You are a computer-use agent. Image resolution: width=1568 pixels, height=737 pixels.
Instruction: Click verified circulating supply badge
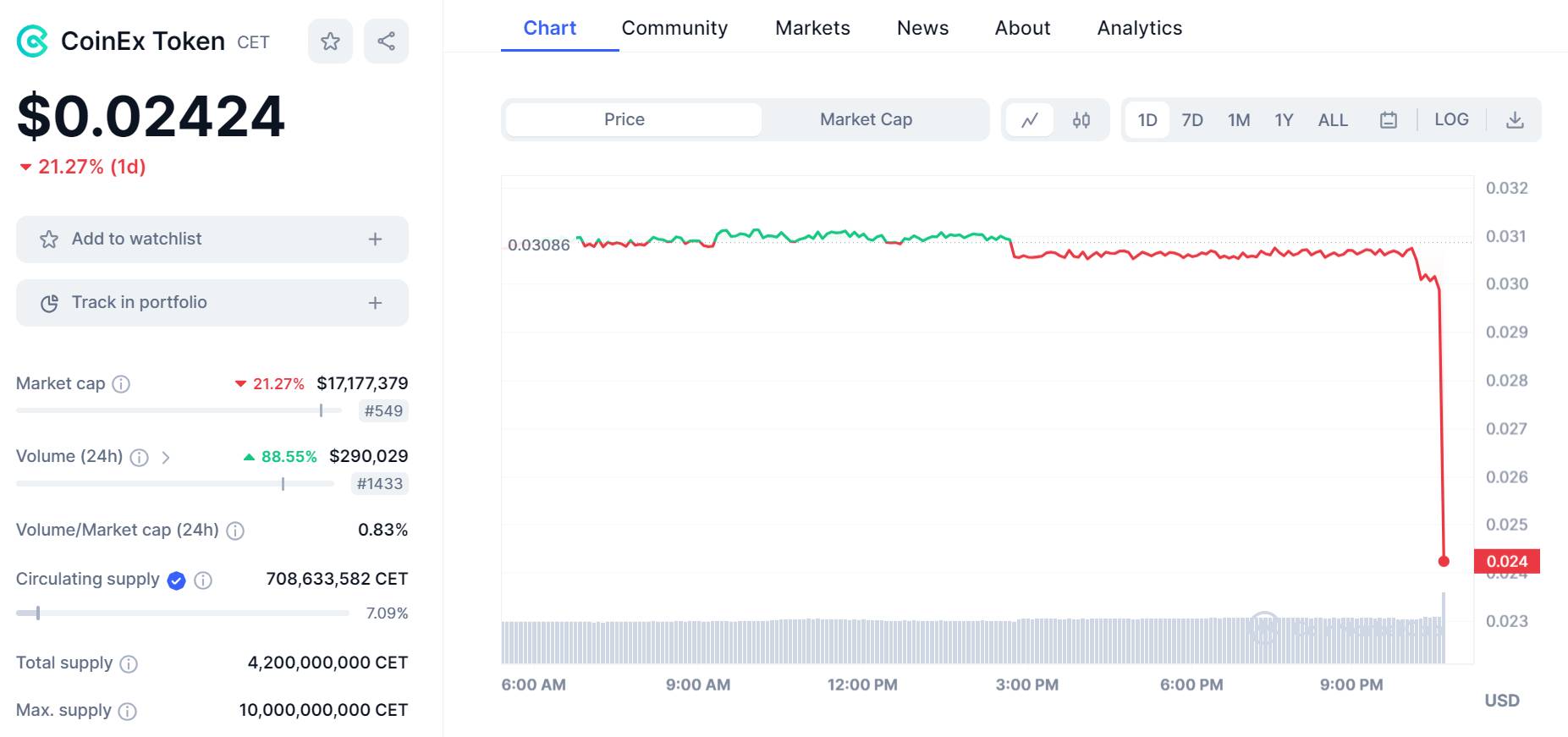(x=176, y=580)
